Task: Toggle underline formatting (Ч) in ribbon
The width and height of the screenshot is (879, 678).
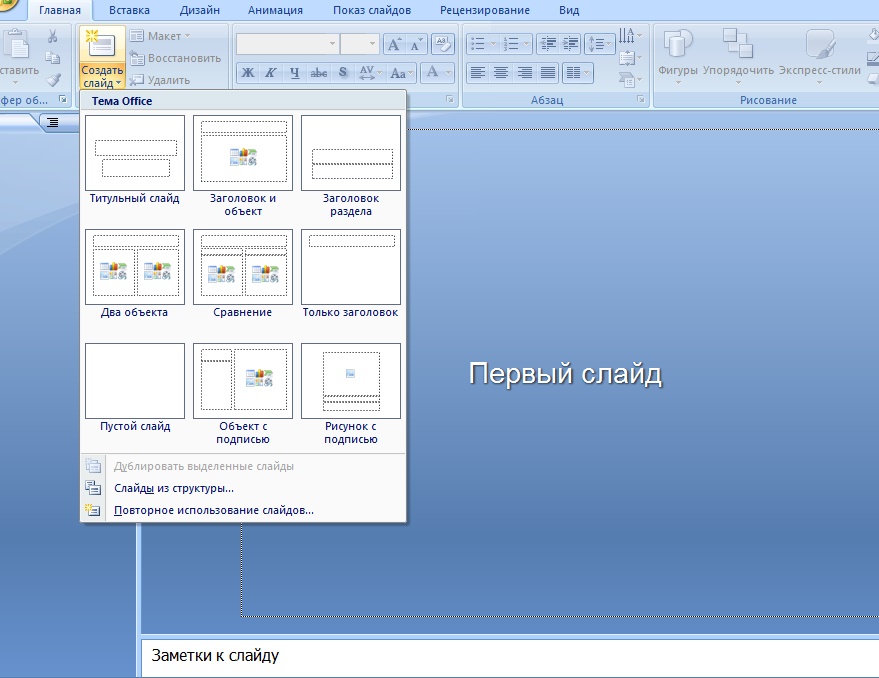Action: click(295, 73)
